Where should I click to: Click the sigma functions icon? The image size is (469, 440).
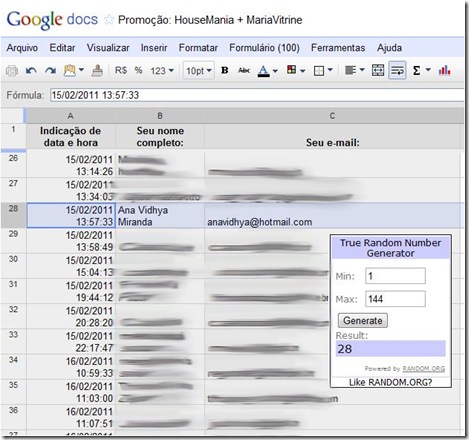(416, 71)
